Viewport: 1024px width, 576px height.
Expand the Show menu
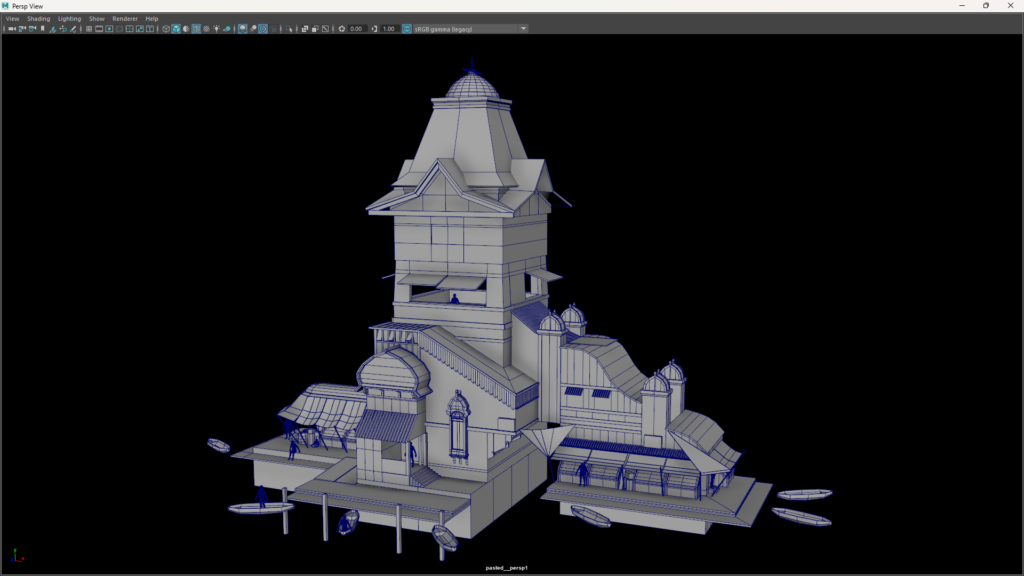[96, 18]
